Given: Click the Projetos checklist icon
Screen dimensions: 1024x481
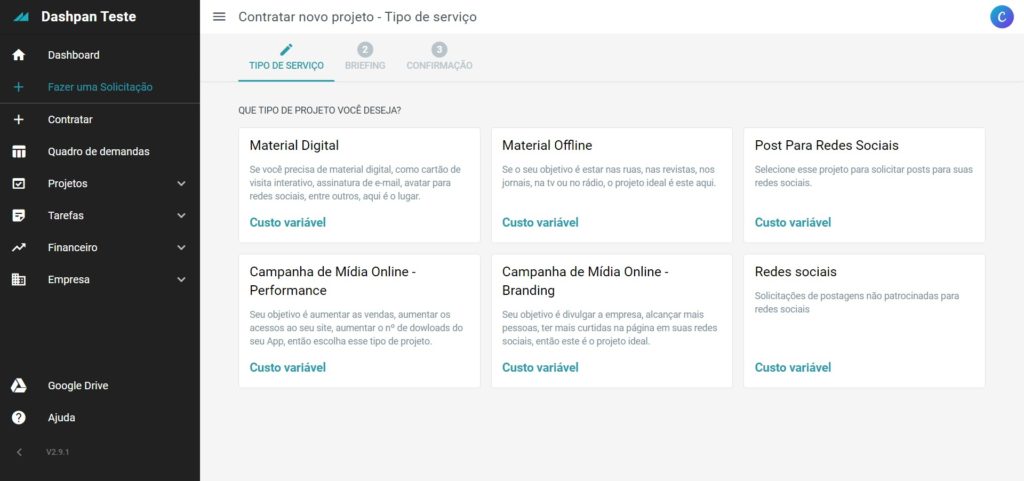Looking at the screenshot, I should [x=19, y=183].
